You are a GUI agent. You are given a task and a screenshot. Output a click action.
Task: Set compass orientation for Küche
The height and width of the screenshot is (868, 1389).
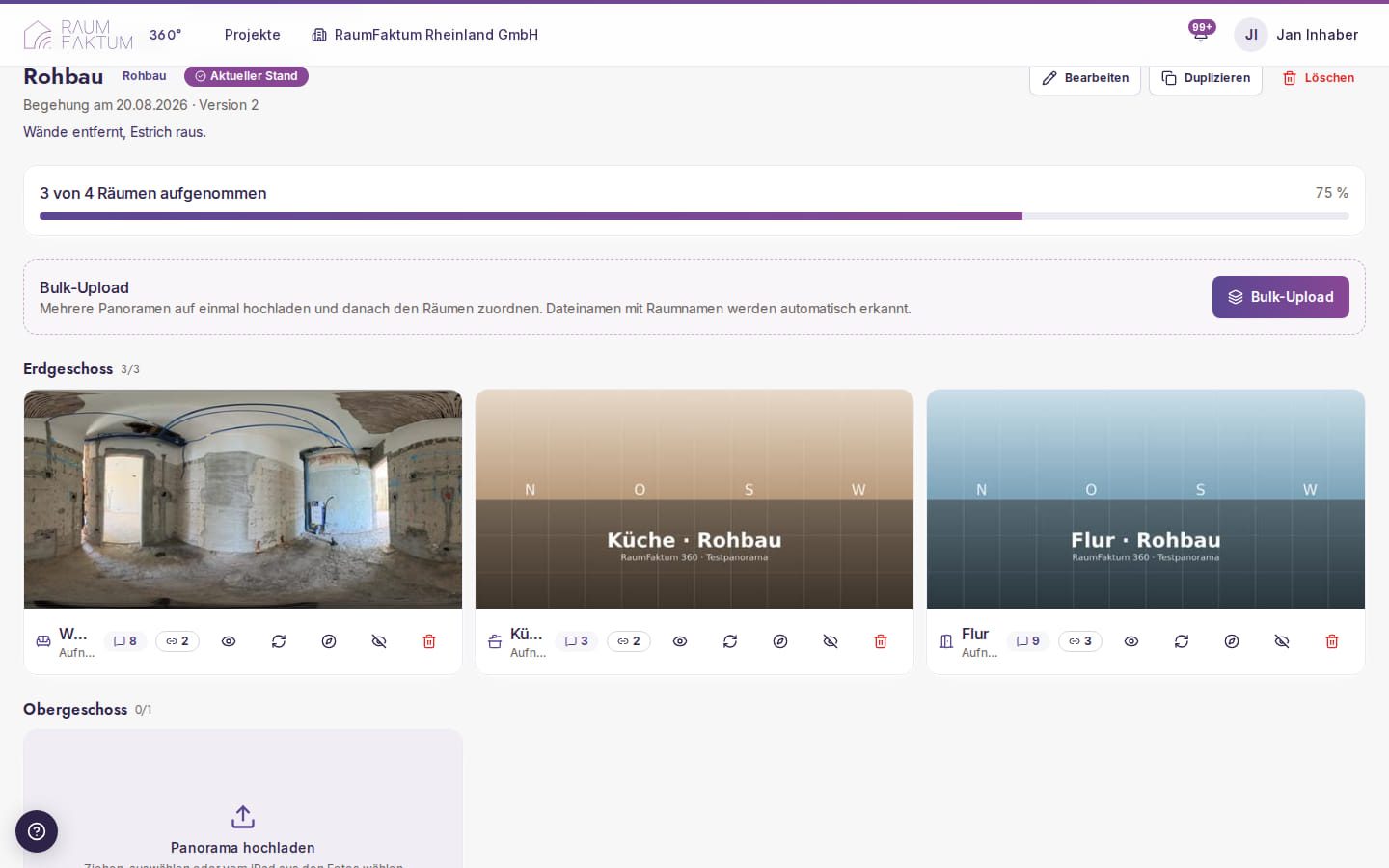[780, 641]
